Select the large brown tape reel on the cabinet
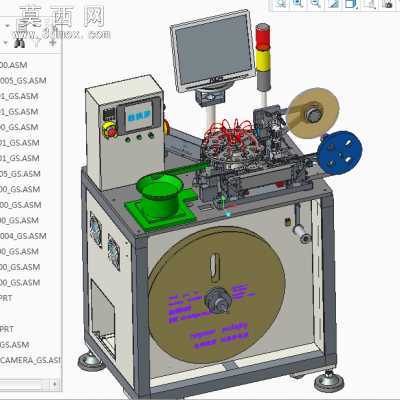 pos(217,295)
